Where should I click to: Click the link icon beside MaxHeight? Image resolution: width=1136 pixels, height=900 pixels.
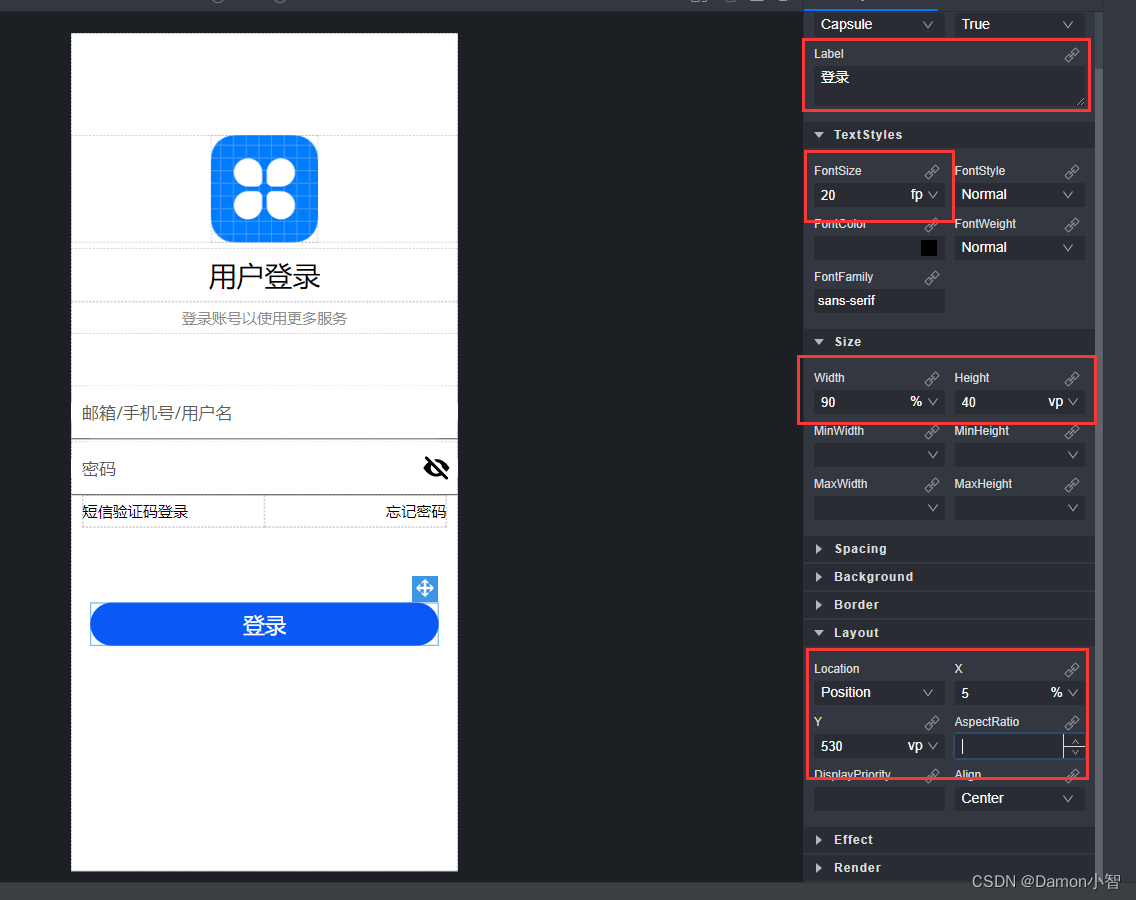pos(1072,485)
